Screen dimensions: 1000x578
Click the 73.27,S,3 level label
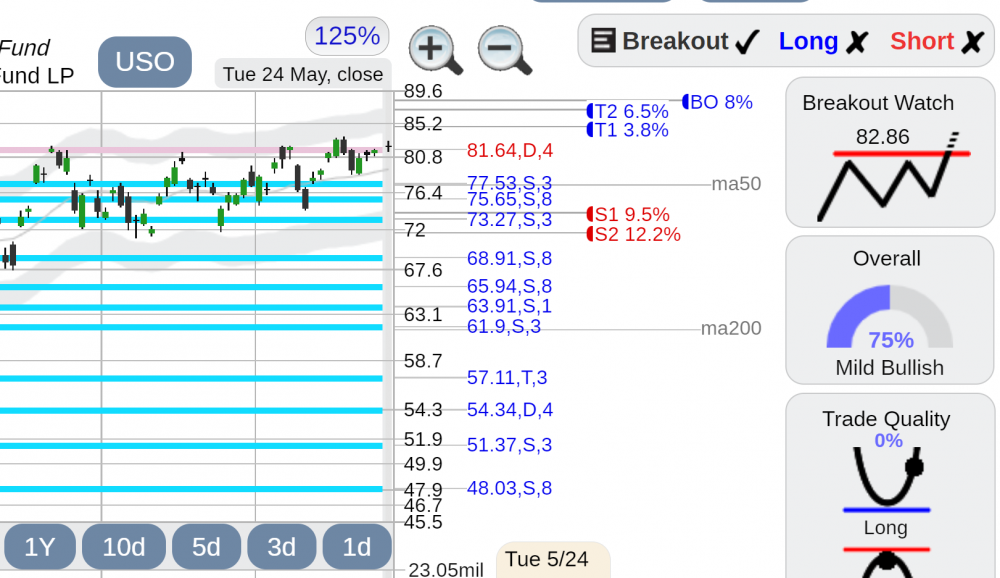(x=509, y=219)
